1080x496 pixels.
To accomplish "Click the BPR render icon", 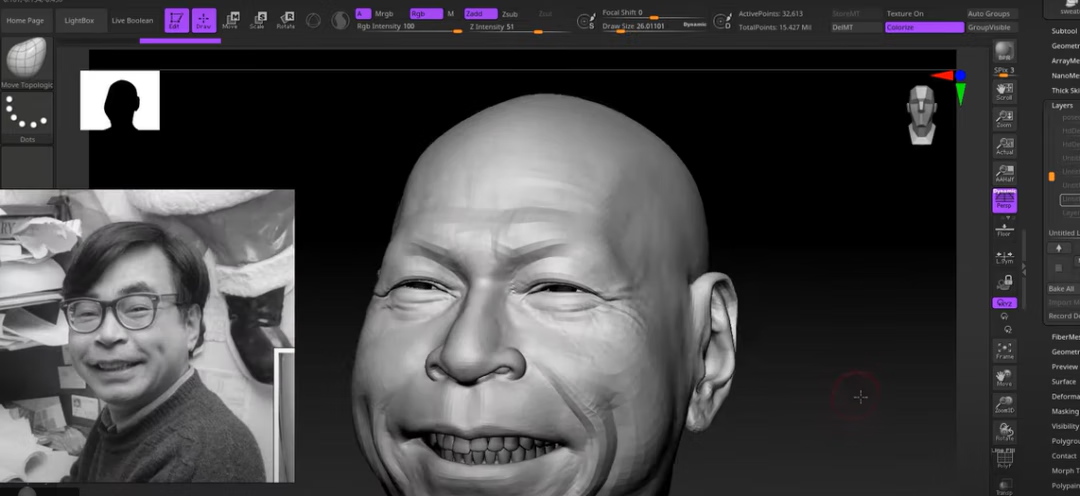I will click(1004, 52).
